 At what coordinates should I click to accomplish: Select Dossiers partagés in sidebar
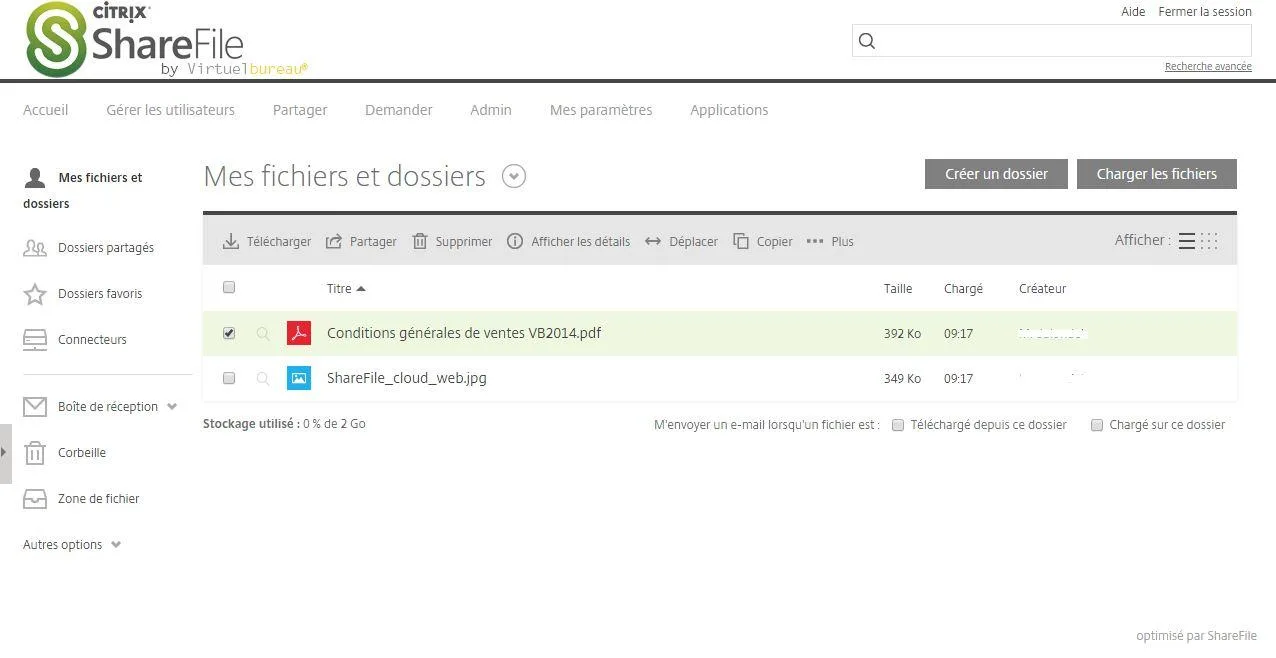point(106,248)
